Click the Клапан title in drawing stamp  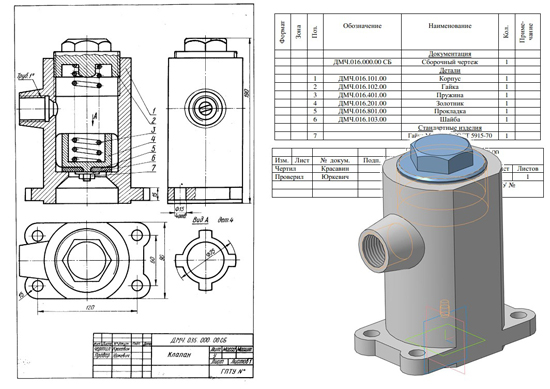(x=179, y=354)
